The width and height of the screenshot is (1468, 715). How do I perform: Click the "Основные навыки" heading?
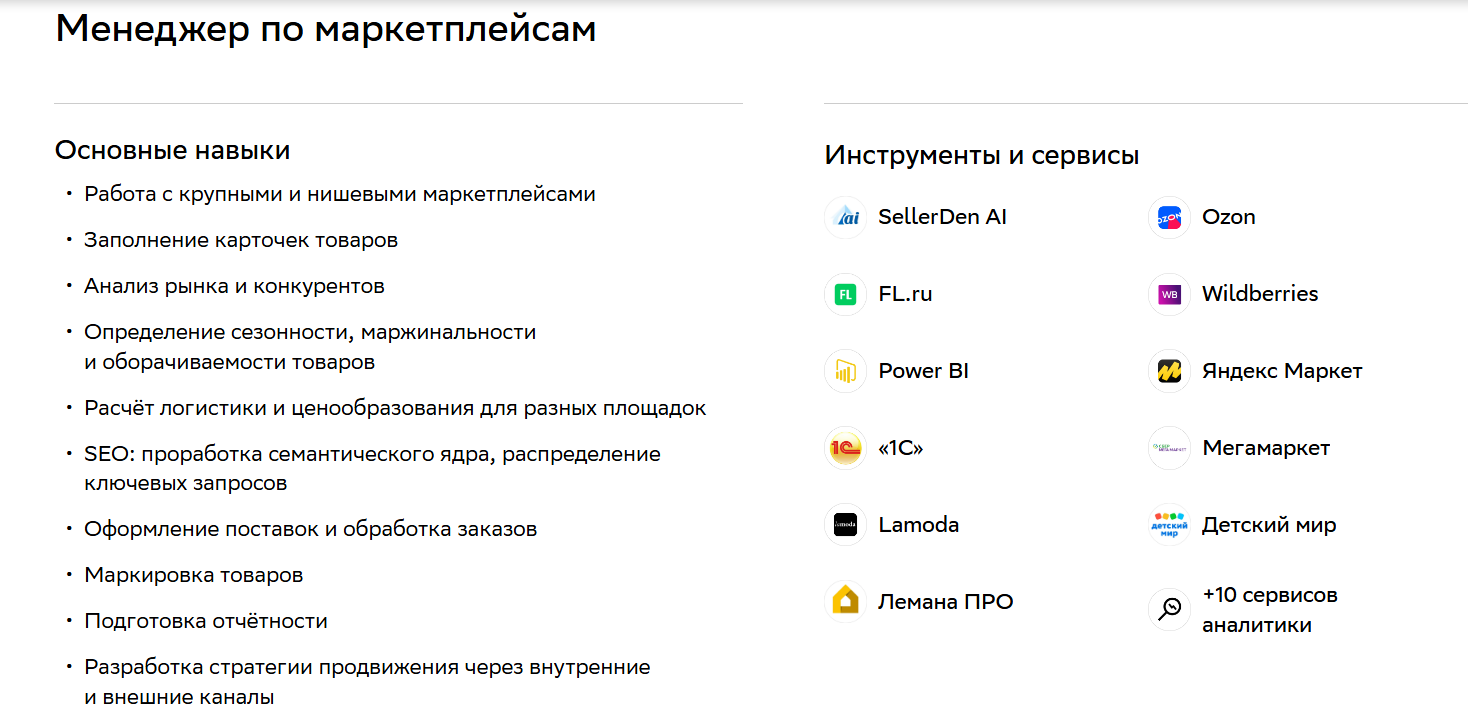[x=172, y=151]
